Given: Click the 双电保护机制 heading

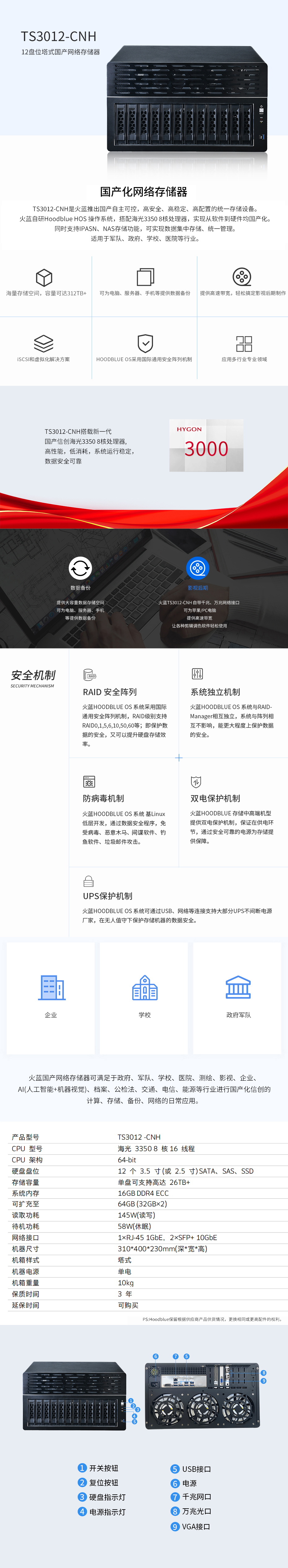Looking at the screenshot, I should click(x=216, y=798).
